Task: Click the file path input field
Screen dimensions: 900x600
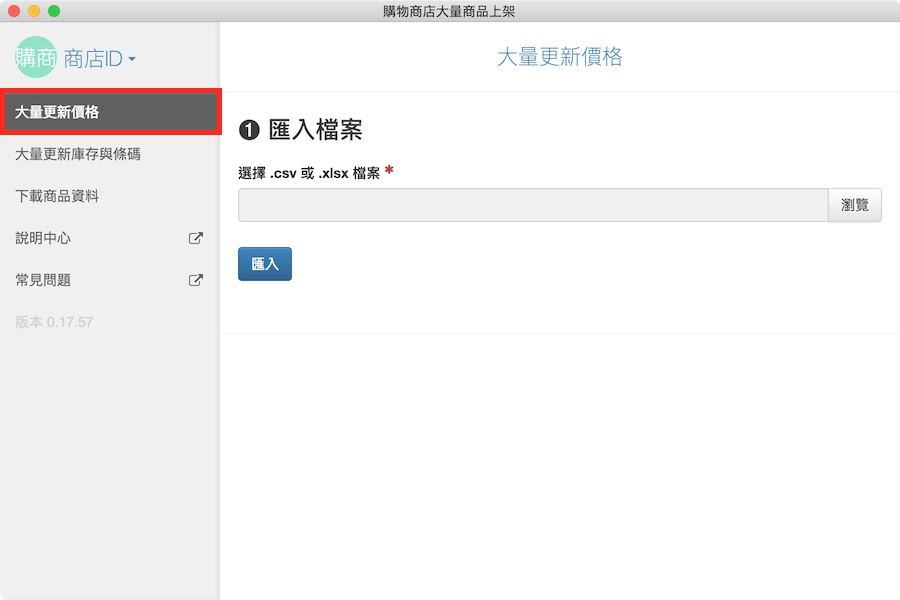Action: tap(533, 205)
